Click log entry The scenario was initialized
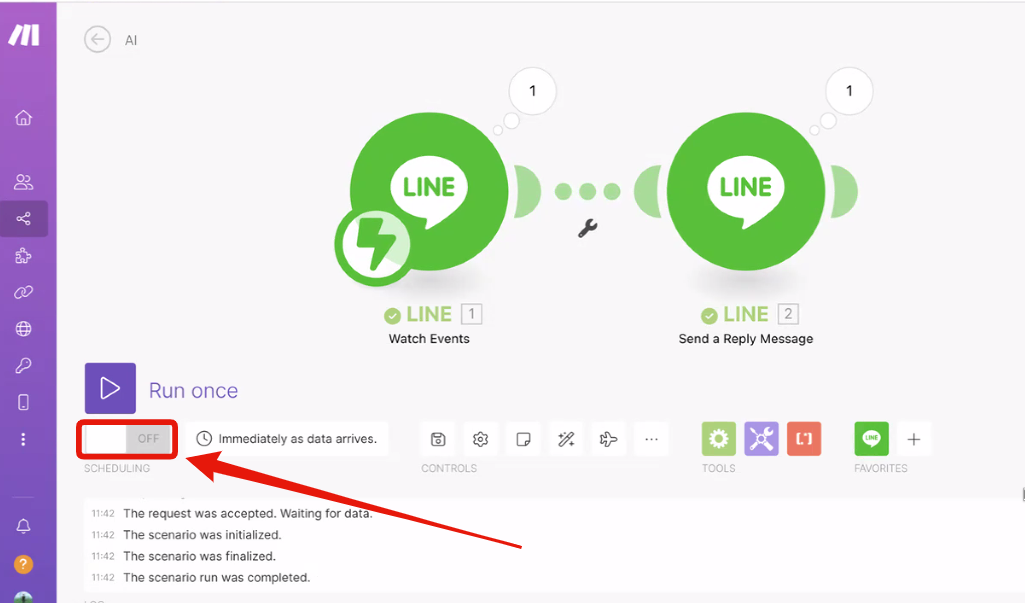The image size is (1025, 603). (x=202, y=535)
